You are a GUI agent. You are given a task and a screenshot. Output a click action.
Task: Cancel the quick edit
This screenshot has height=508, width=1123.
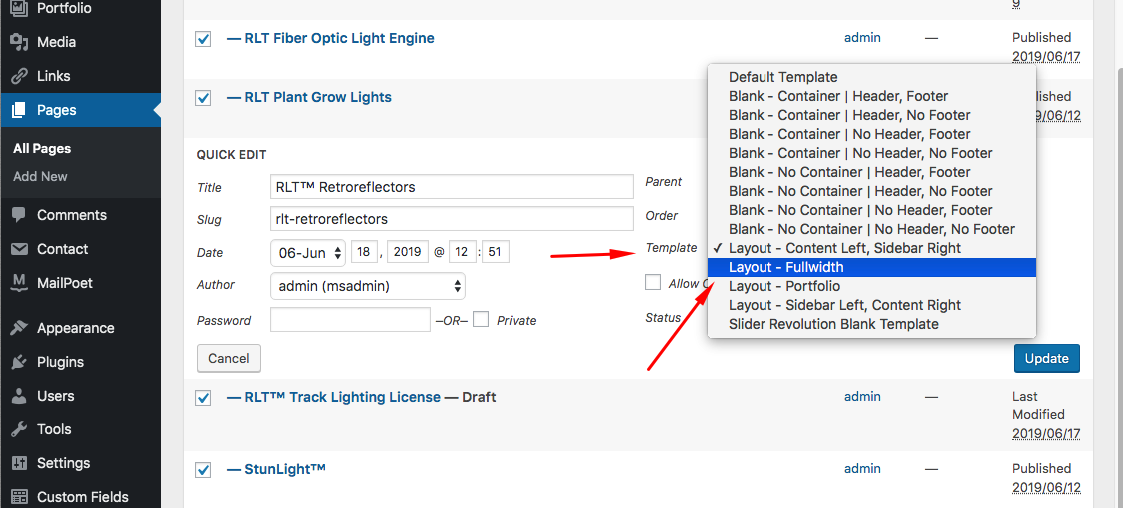click(229, 358)
